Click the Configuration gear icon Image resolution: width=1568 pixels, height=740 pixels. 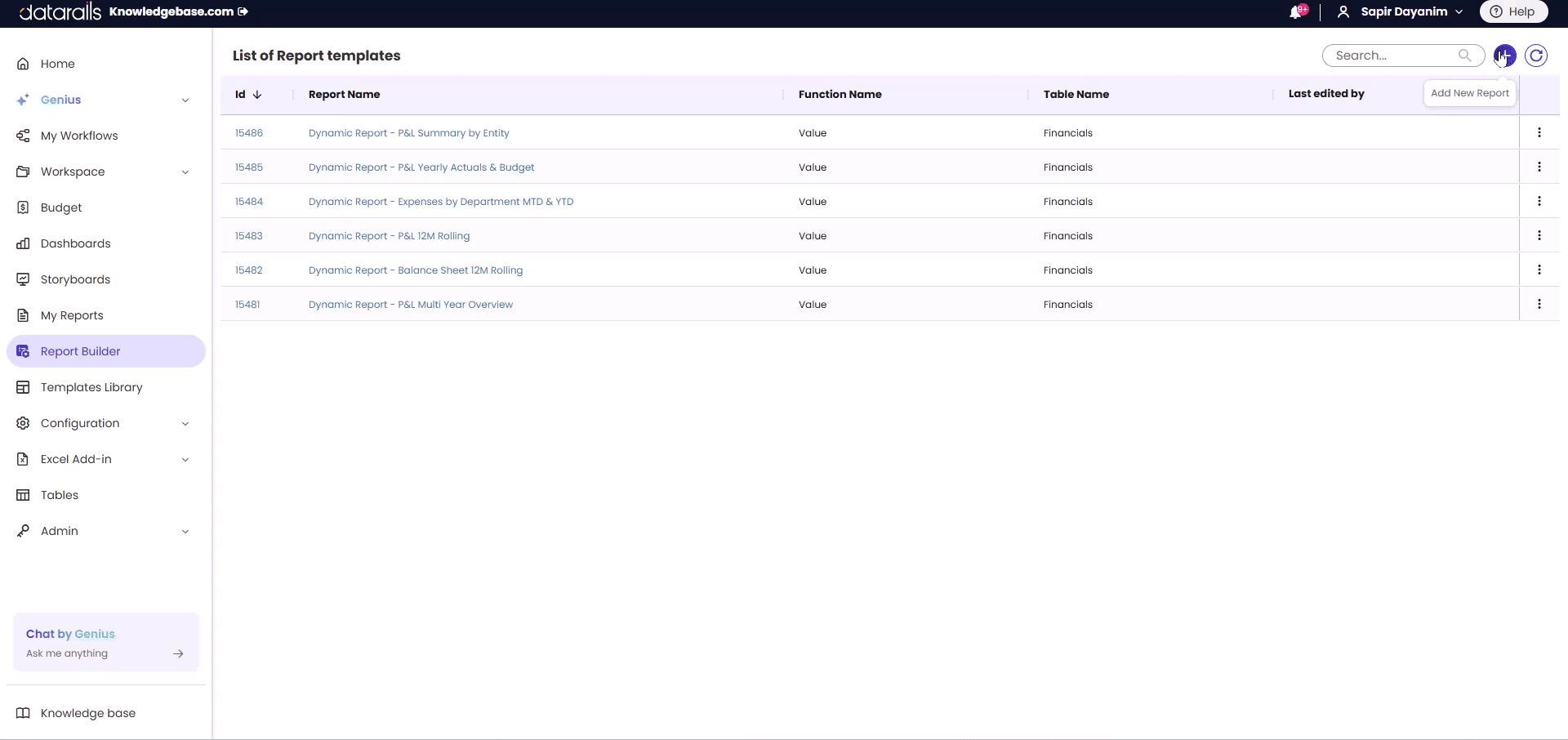tap(23, 423)
